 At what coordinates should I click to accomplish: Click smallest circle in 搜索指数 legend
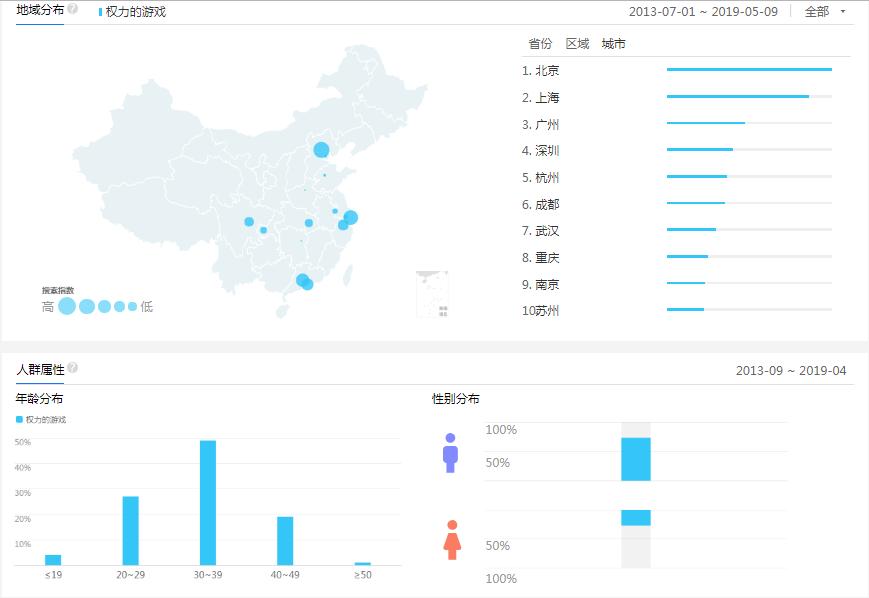132,306
